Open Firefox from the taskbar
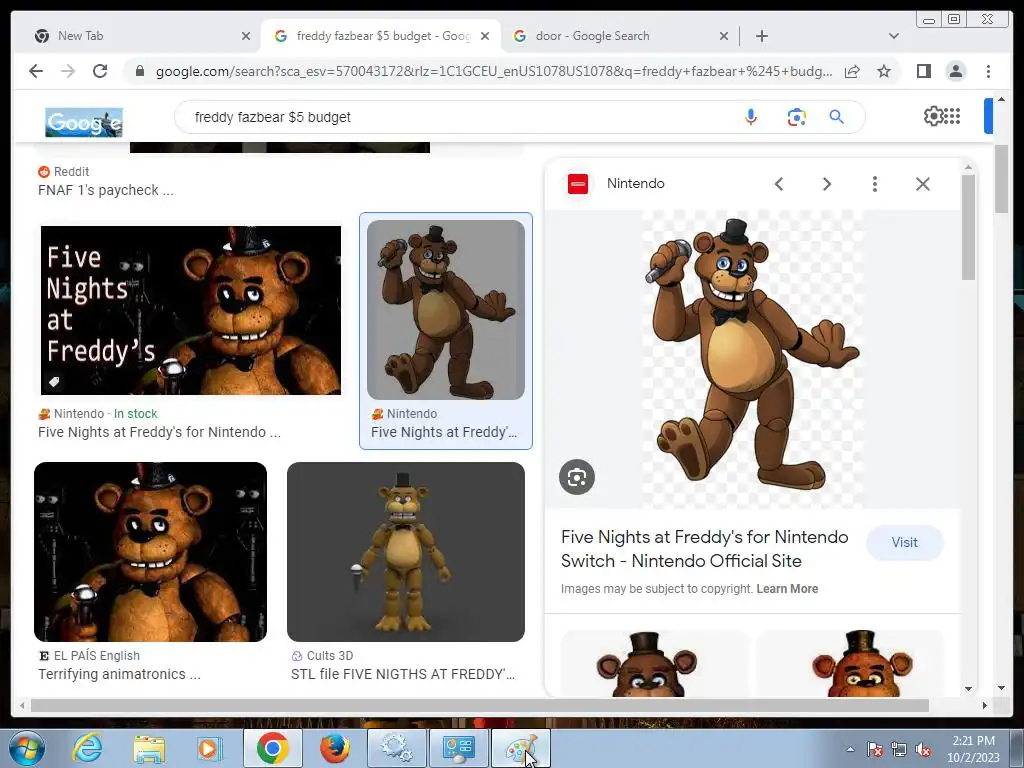Viewport: 1024px width, 768px height. click(334, 748)
